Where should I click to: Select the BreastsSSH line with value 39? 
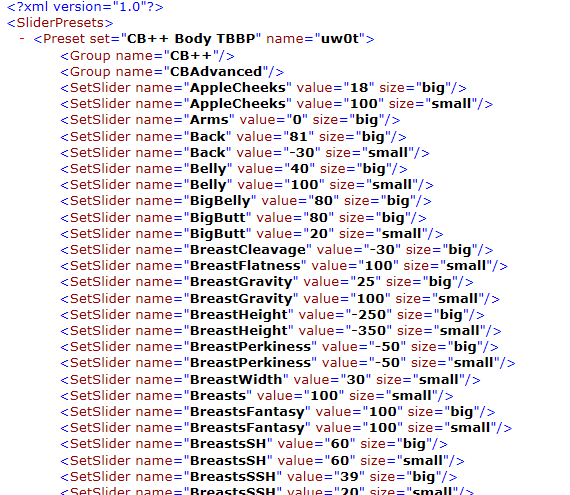pos(258,477)
